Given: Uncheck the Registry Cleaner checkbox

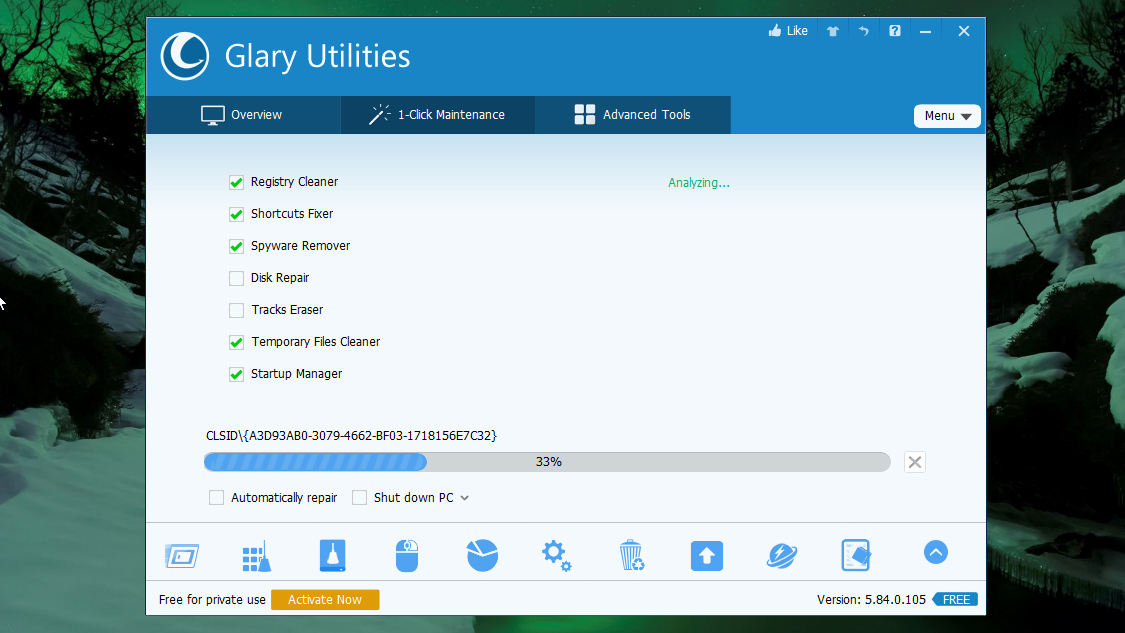Looking at the screenshot, I should (x=236, y=182).
